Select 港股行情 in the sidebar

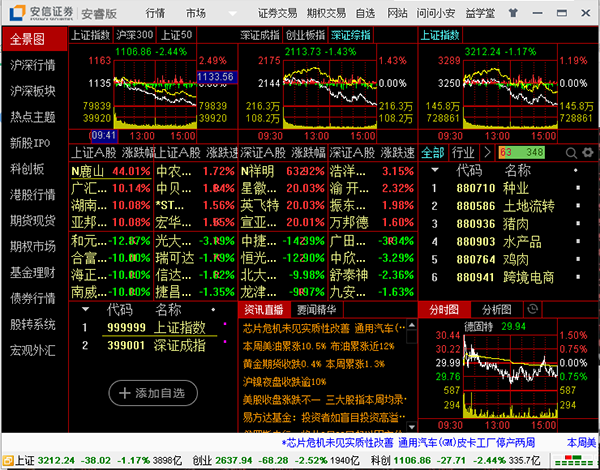point(33,195)
